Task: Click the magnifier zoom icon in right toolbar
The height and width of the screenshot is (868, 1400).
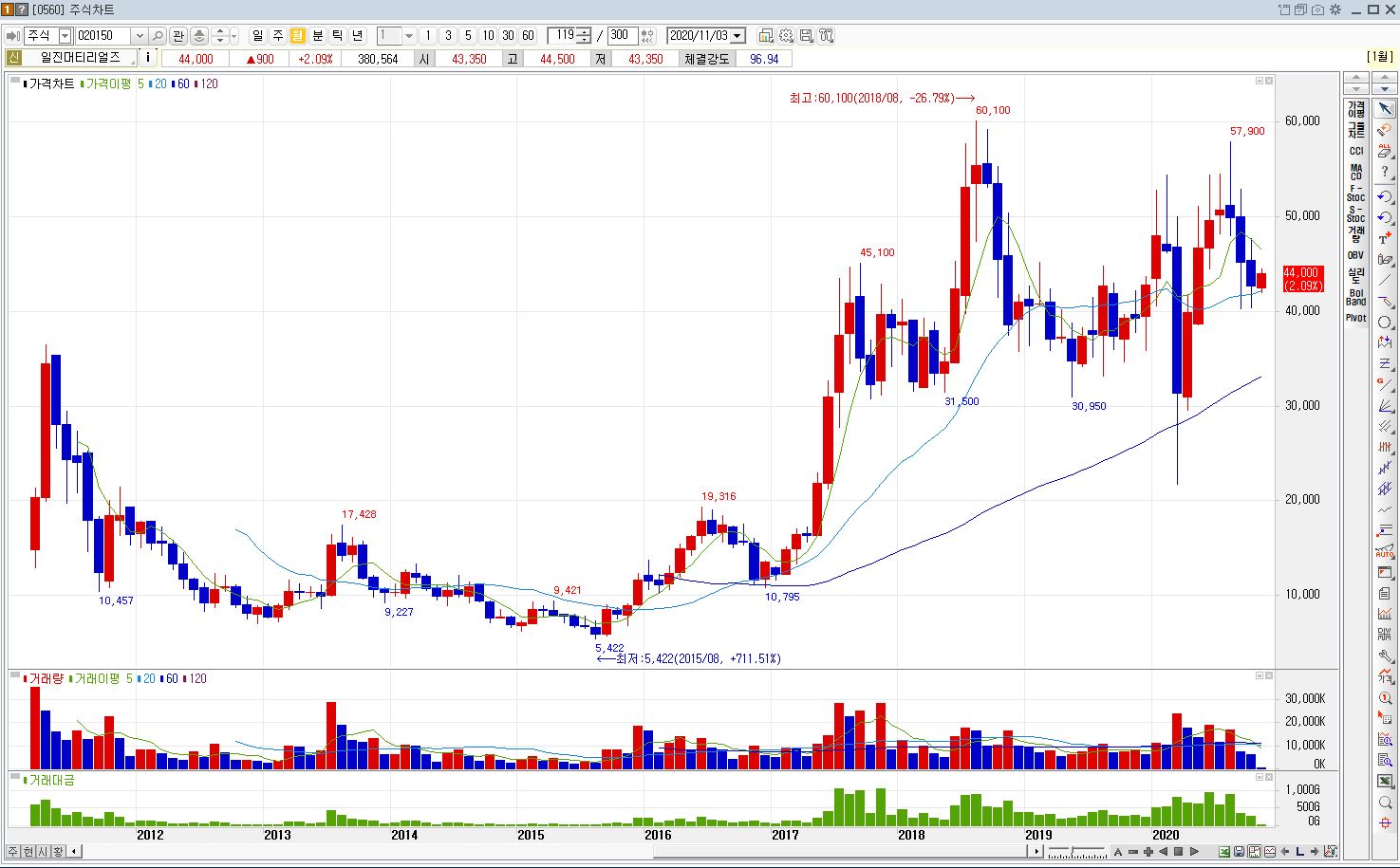Action: (x=1386, y=802)
